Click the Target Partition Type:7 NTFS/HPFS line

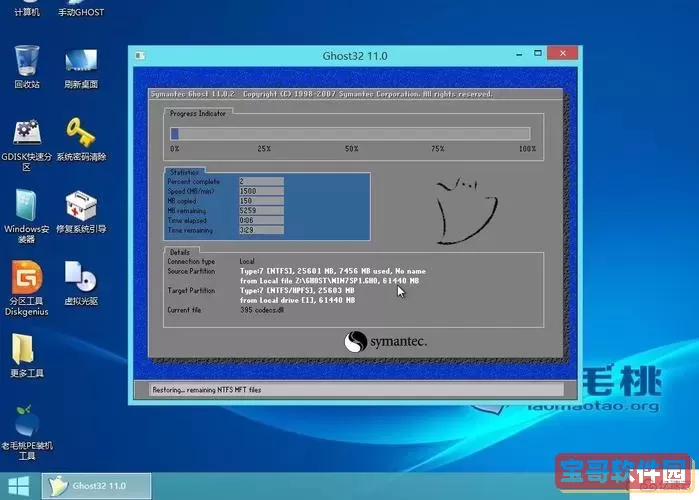coord(297,291)
